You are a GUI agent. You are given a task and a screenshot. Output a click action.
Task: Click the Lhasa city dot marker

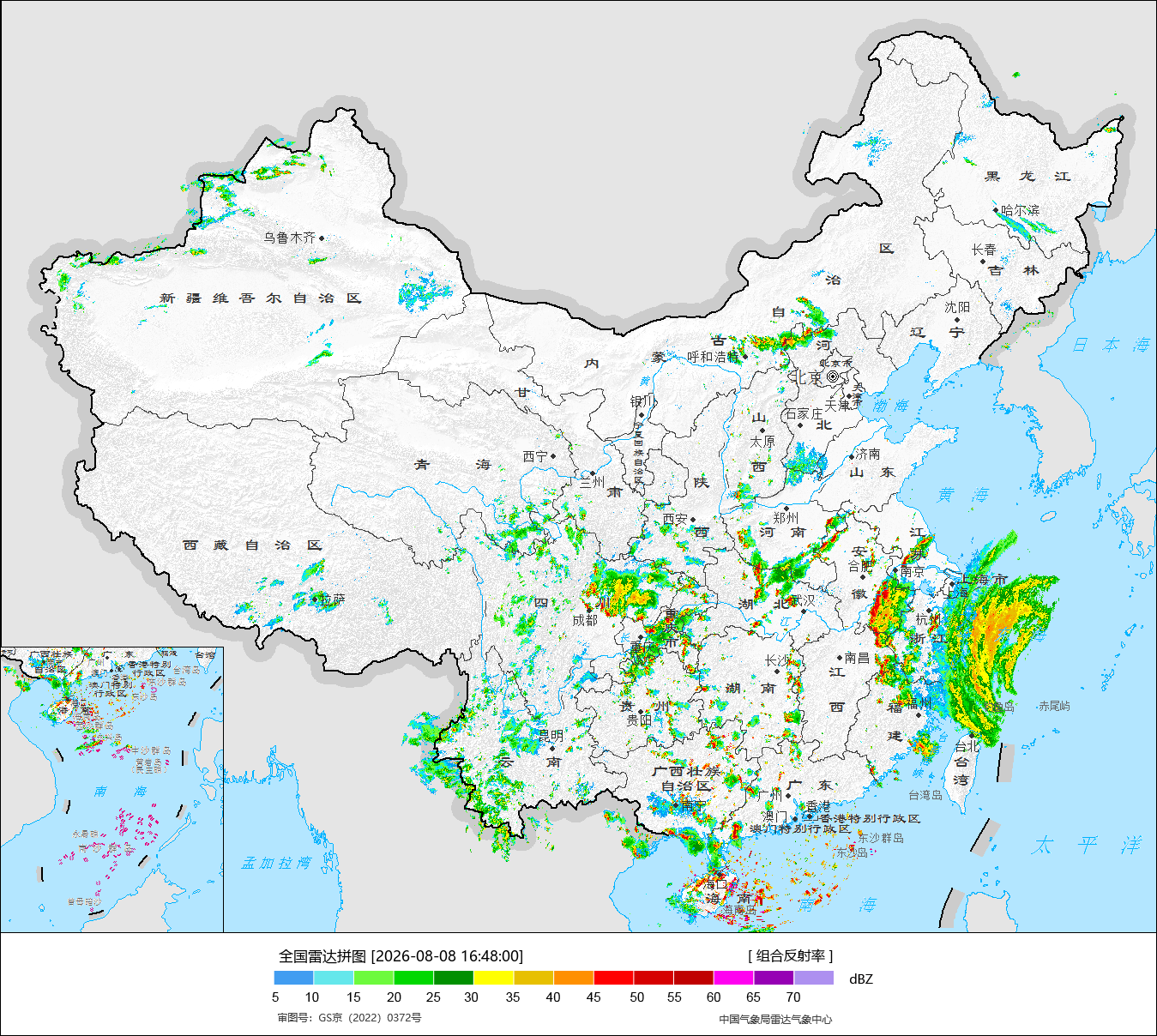[x=315, y=599]
